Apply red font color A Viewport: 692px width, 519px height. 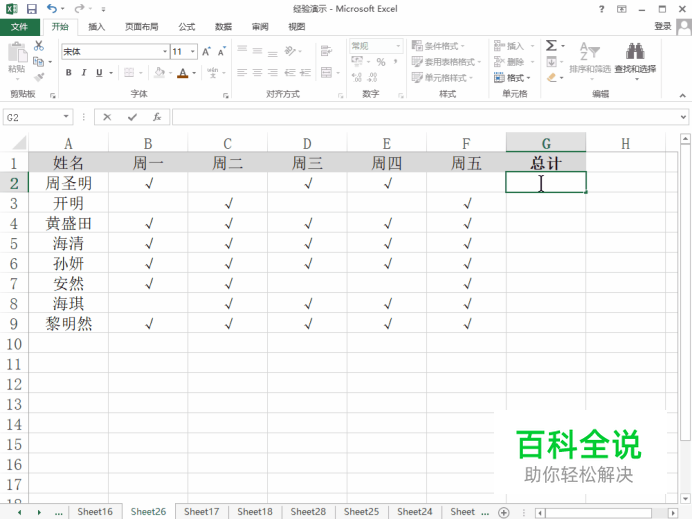tap(183, 73)
